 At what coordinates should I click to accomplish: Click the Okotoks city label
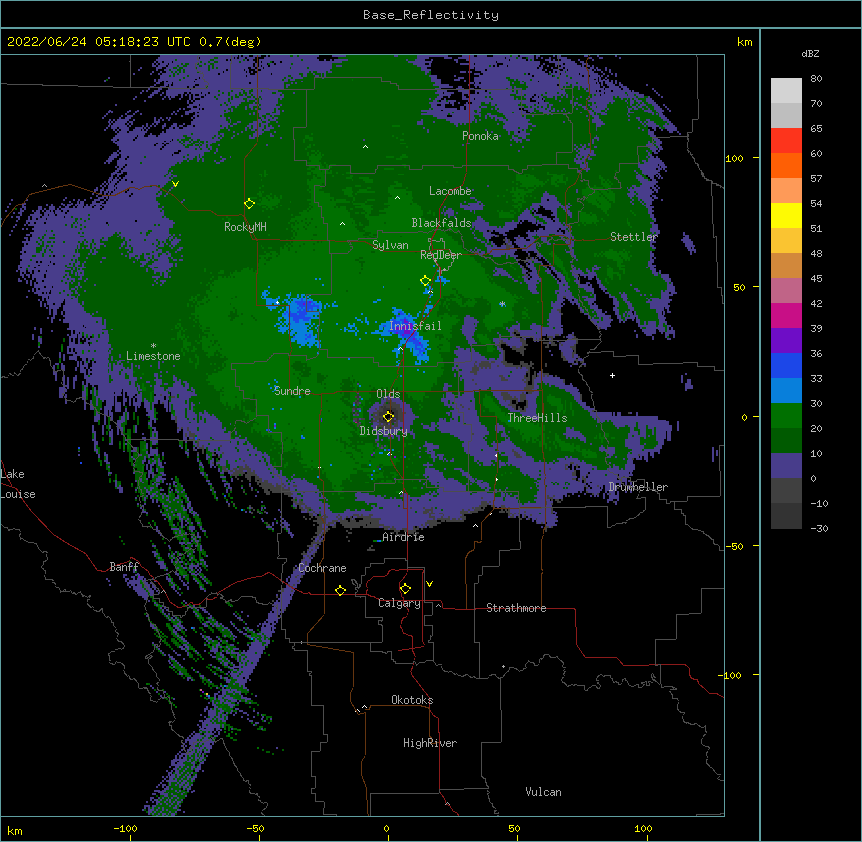[x=412, y=700]
